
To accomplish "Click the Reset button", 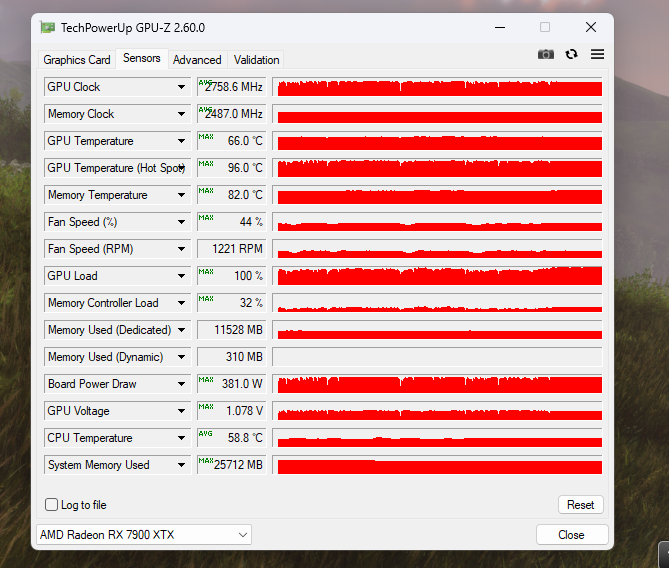I will (581, 505).
